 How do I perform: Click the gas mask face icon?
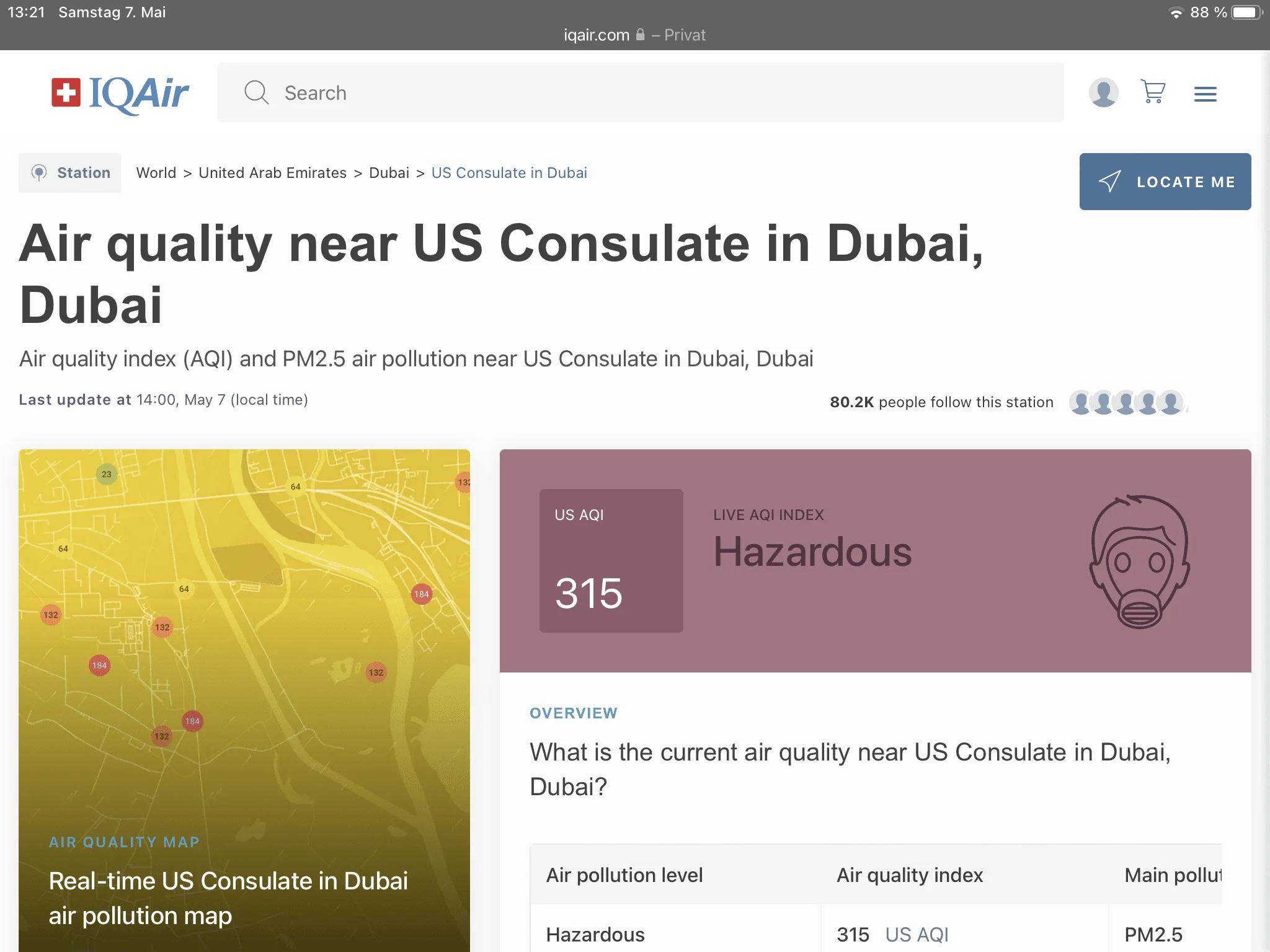click(x=1140, y=562)
